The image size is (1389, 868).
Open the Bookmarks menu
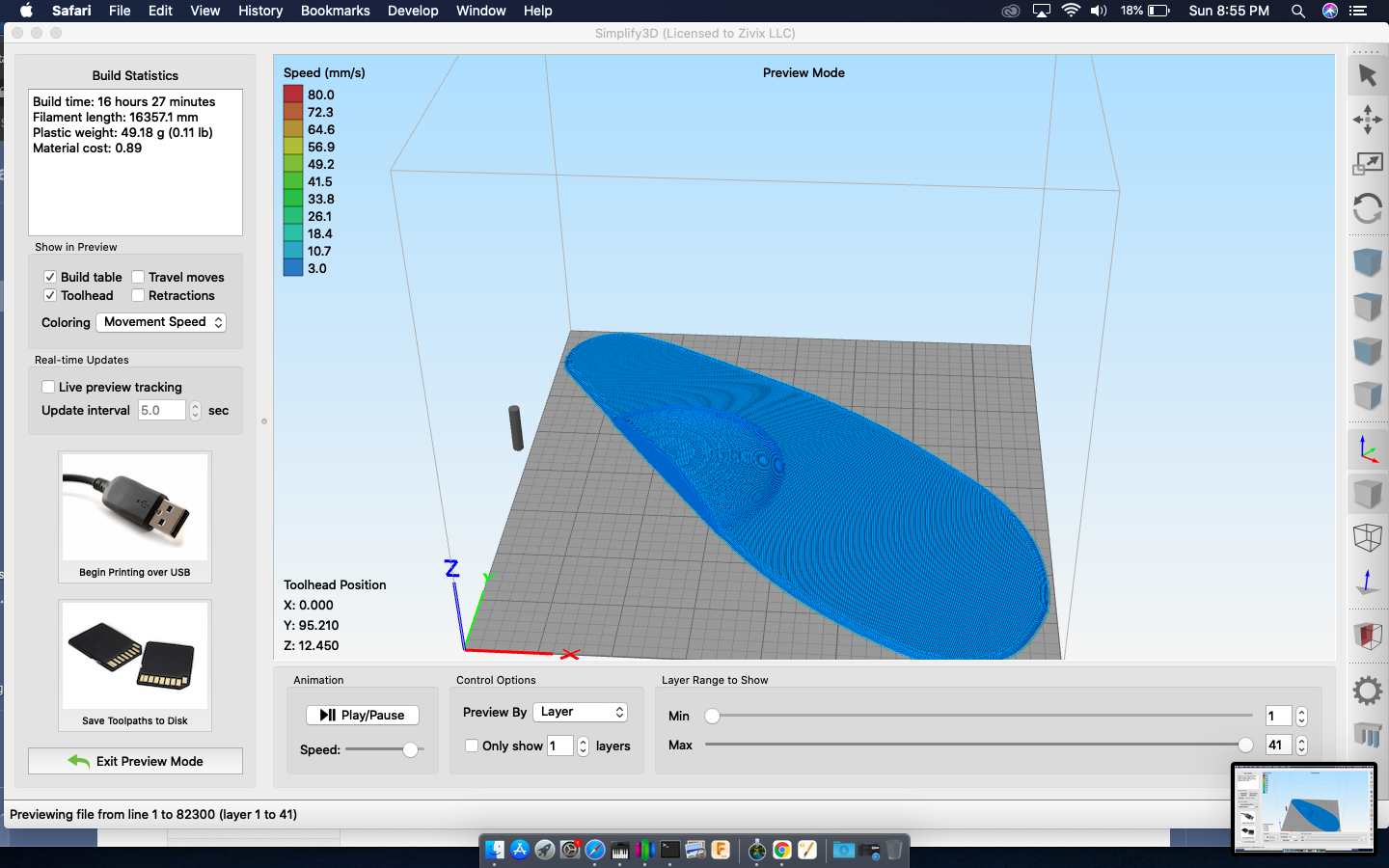[335, 11]
